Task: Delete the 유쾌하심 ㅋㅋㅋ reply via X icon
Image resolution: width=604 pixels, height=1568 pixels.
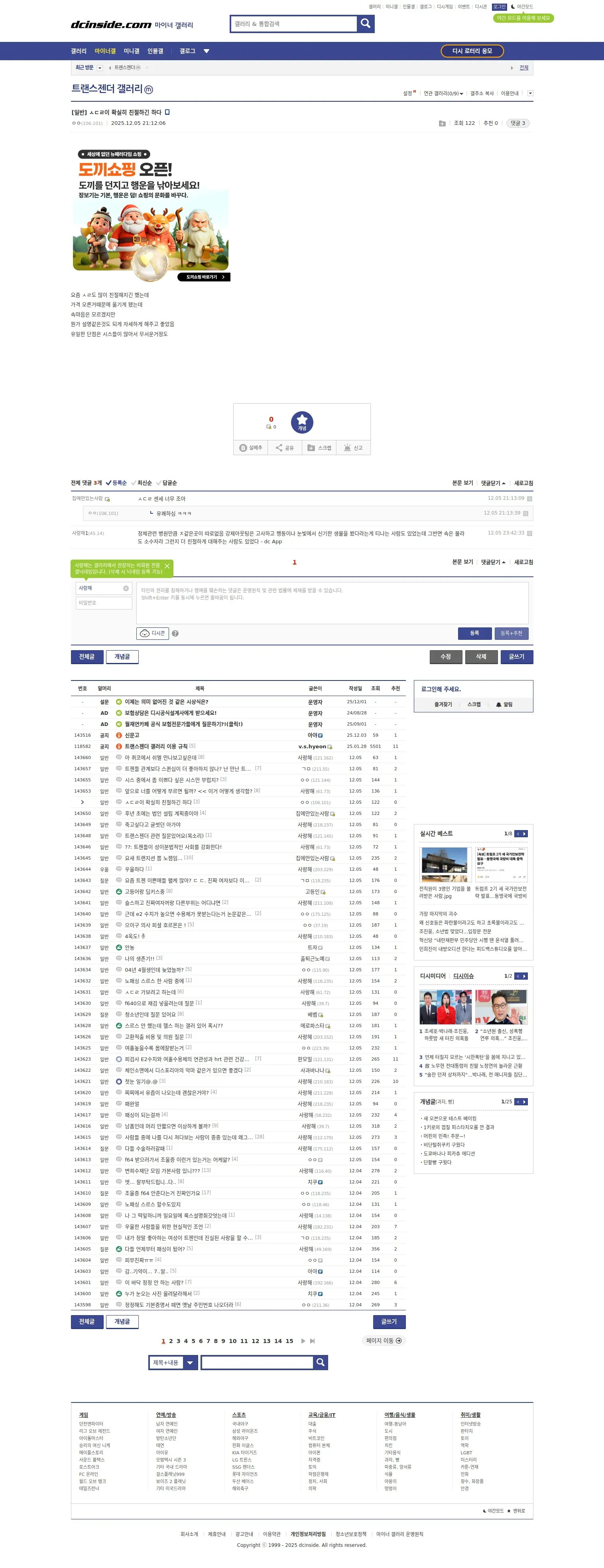Action: pos(525,513)
